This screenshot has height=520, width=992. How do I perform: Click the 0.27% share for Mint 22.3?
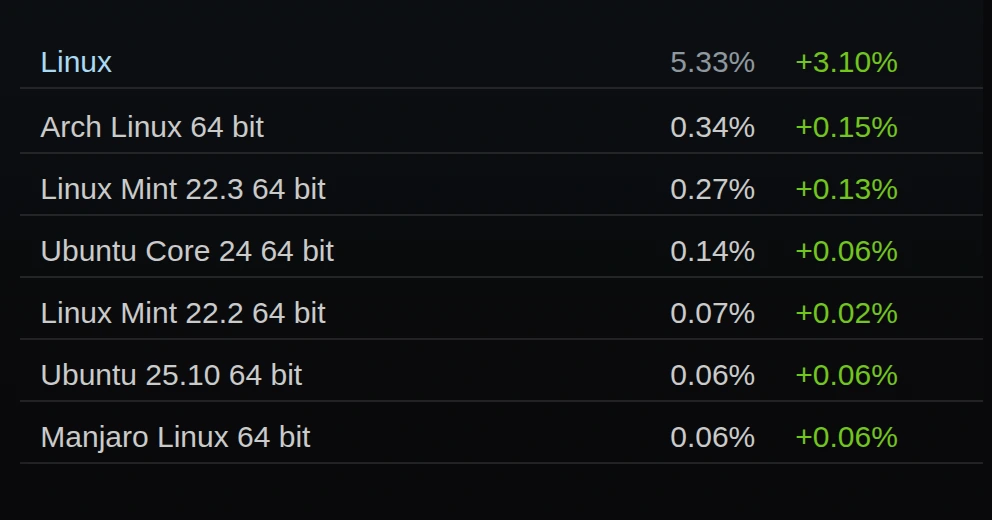coord(712,189)
